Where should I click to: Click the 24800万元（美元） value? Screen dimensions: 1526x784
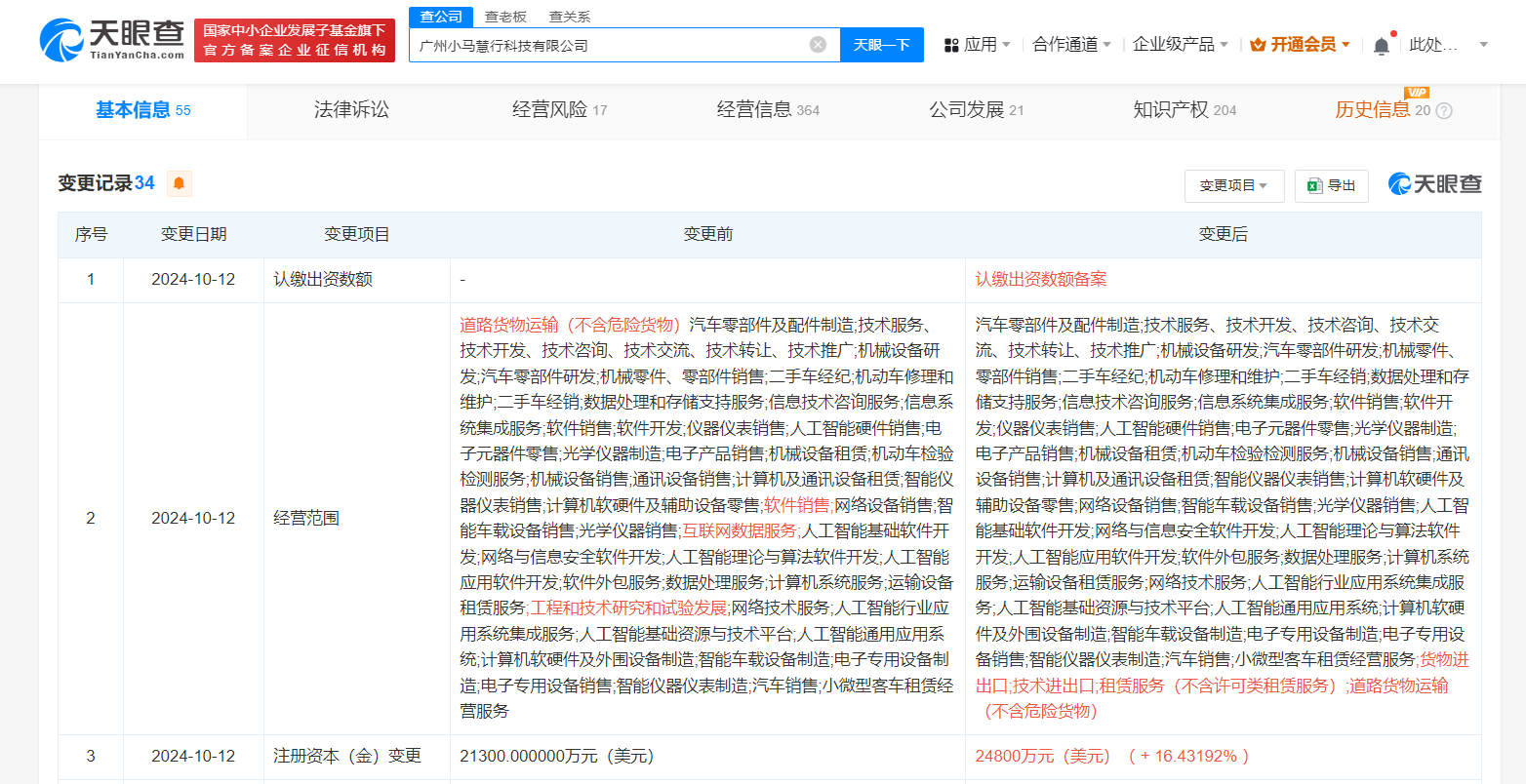click(x=1043, y=756)
